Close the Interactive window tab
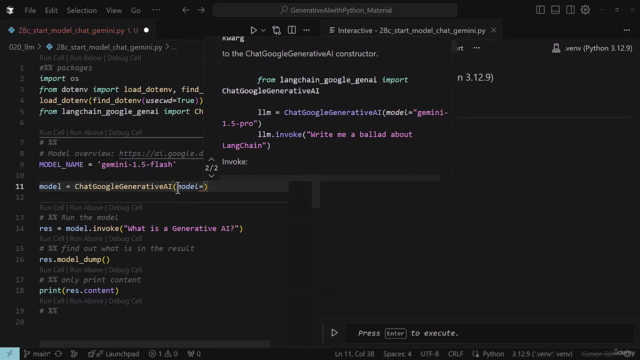The height and width of the screenshot is (360, 640). coord(493,30)
